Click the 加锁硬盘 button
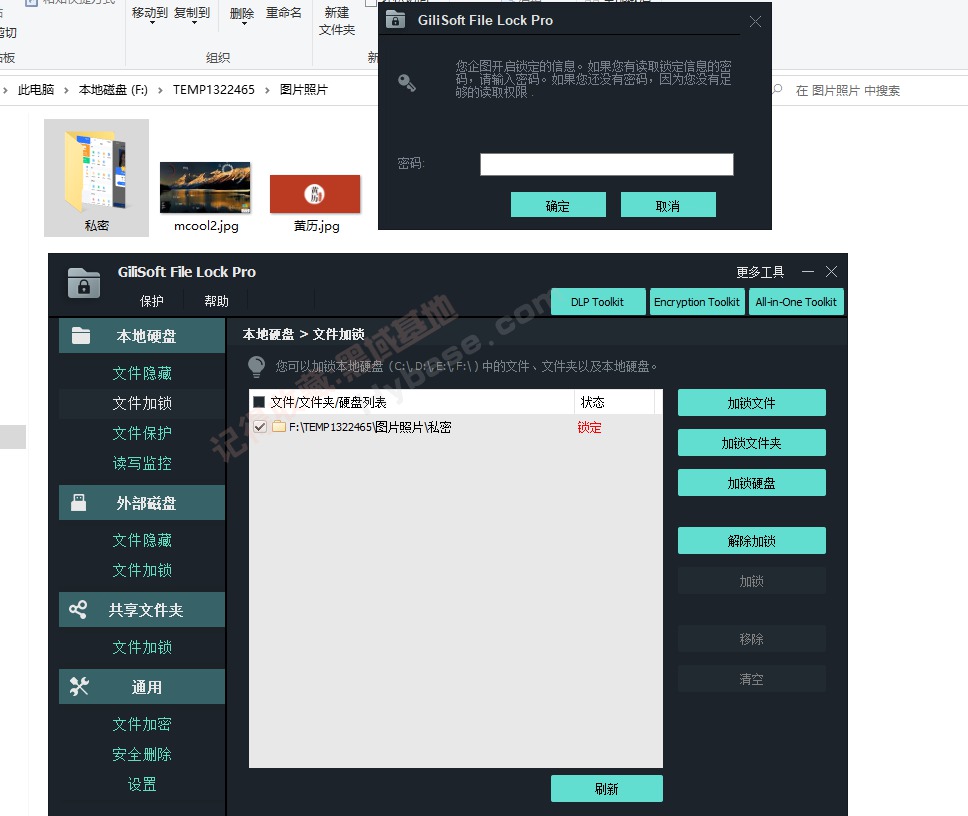 751,483
